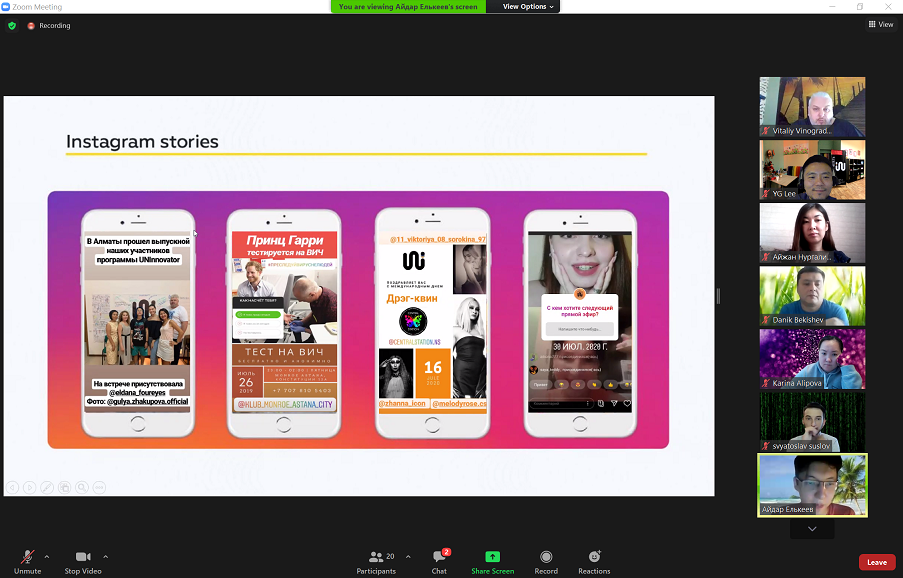This screenshot has width=903, height=578.
Task: Leave the meeting
Action: pyautogui.click(x=877, y=562)
